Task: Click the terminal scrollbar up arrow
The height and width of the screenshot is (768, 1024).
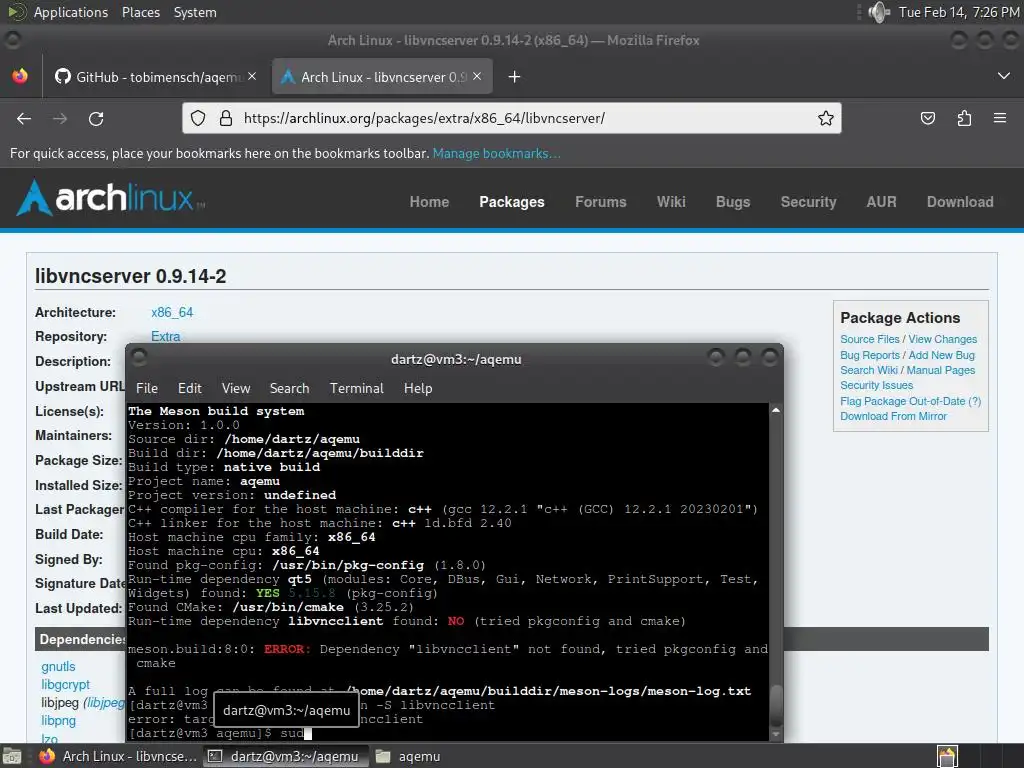Action: click(776, 410)
